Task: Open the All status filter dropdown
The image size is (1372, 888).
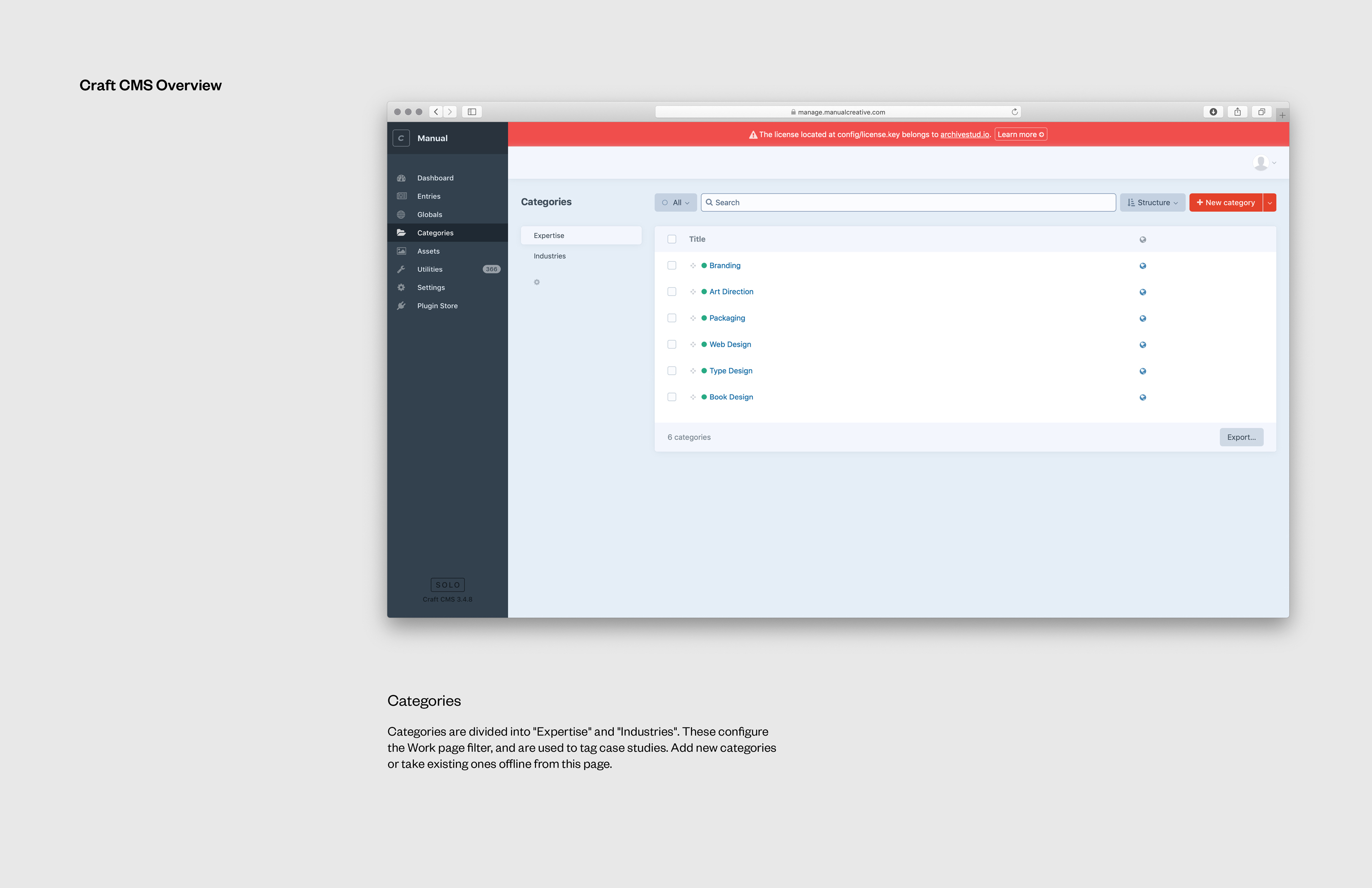Action: coord(675,203)
